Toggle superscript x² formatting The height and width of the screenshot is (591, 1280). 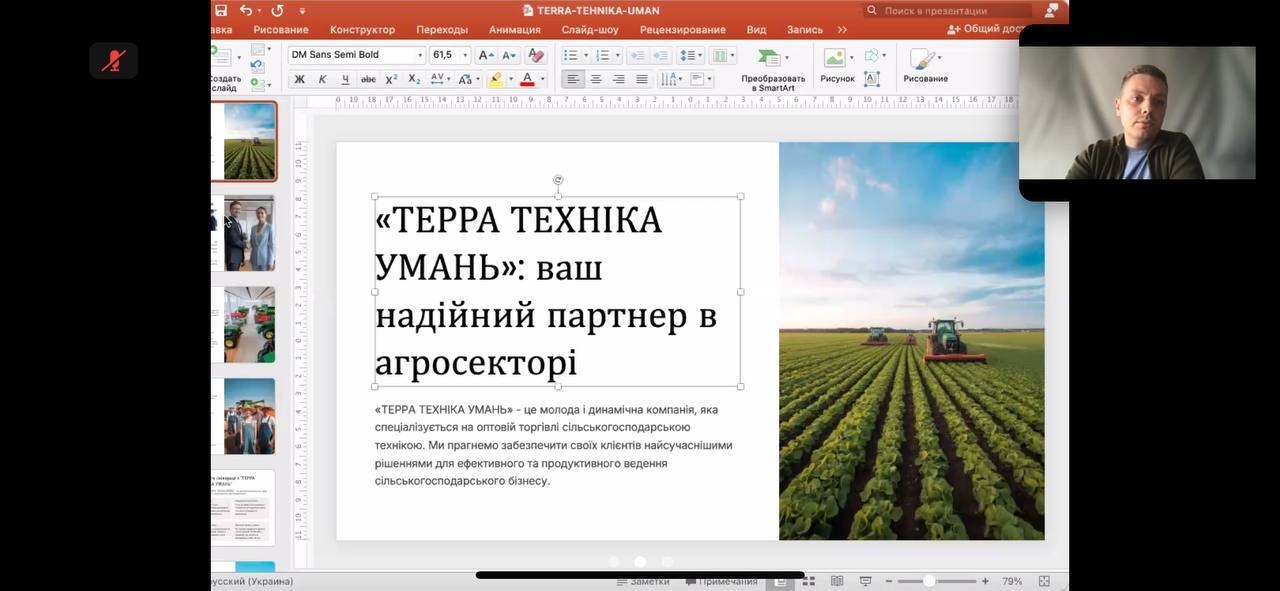[x=391, y=79]
